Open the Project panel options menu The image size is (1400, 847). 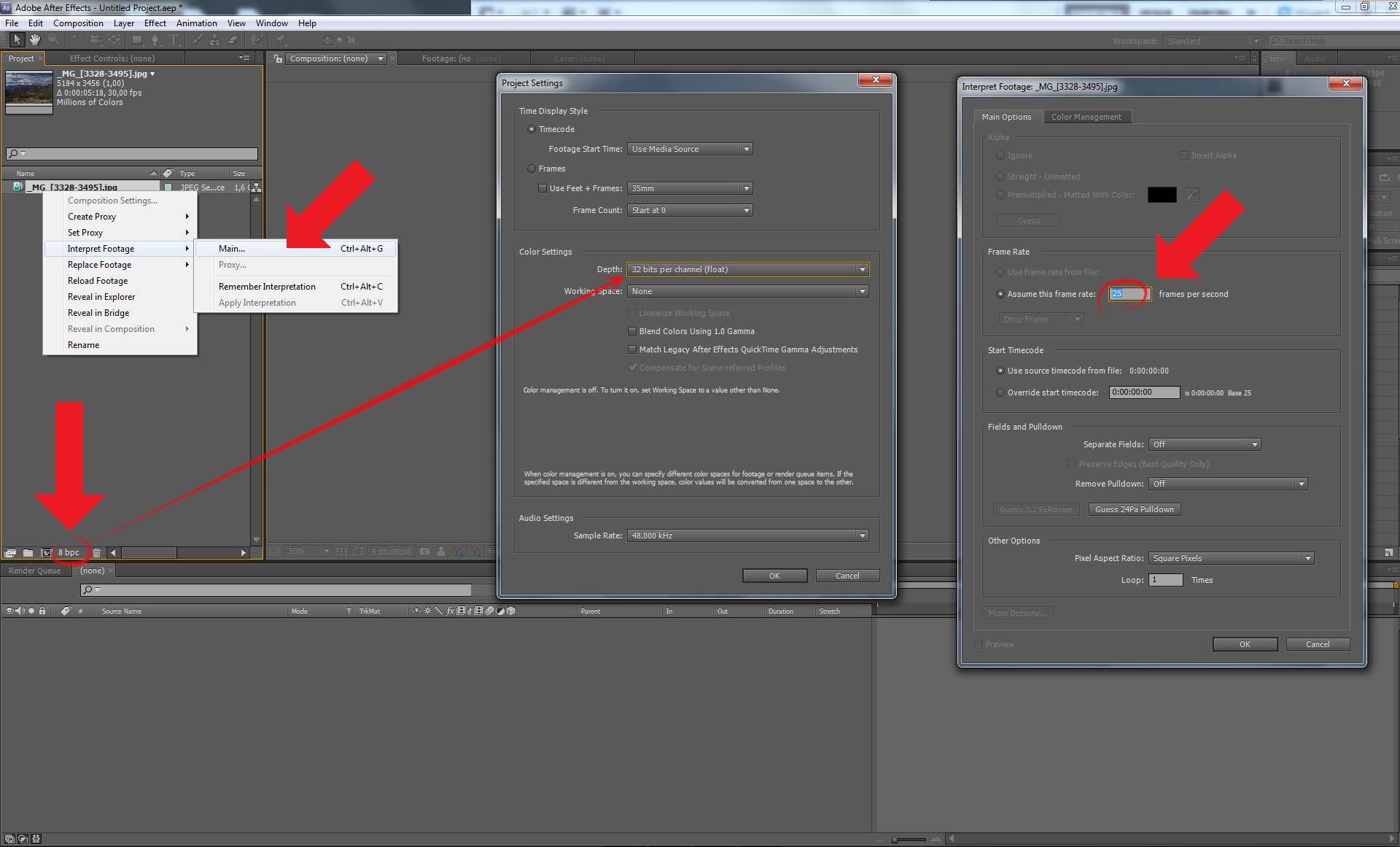coord(244,58)
